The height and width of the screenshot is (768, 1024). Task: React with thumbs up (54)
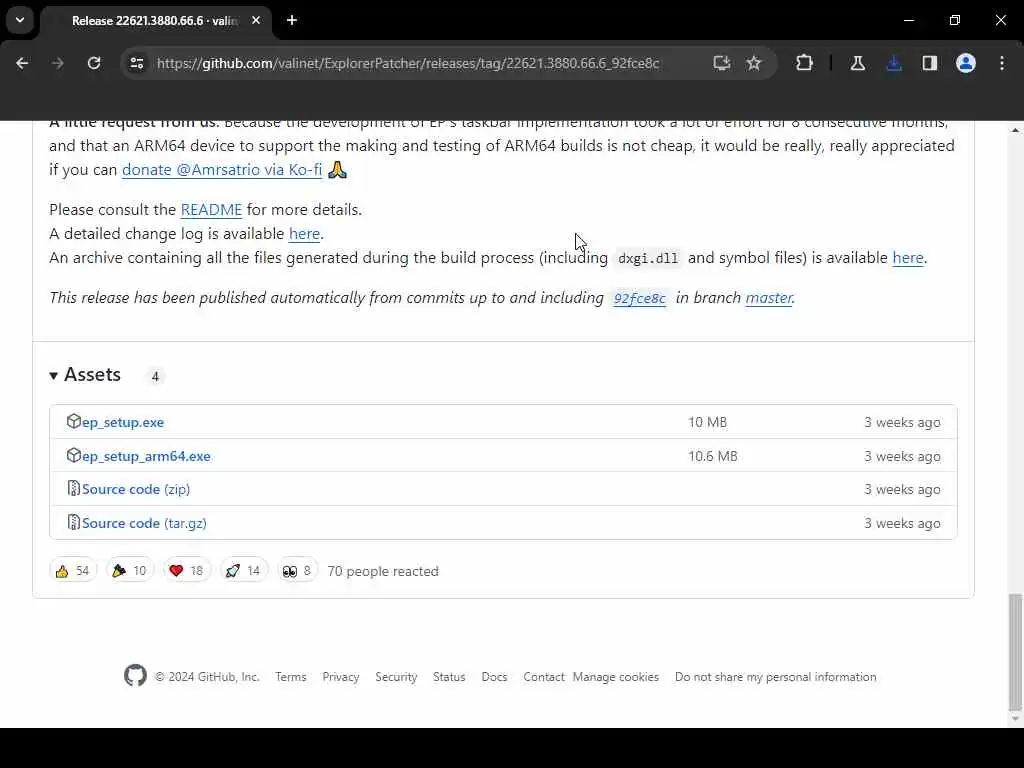click(x=72, y=571)
